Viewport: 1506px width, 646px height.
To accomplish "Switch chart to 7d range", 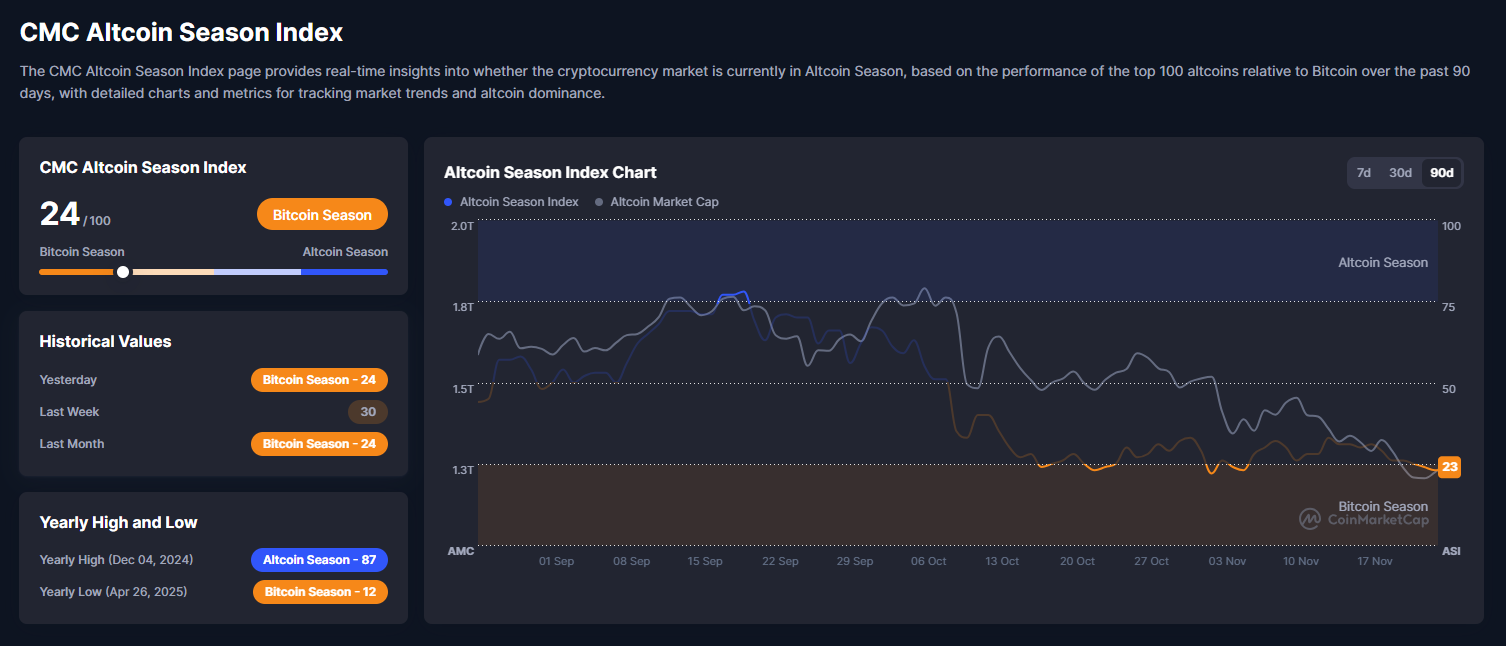I will click(x=1364, y=173).
